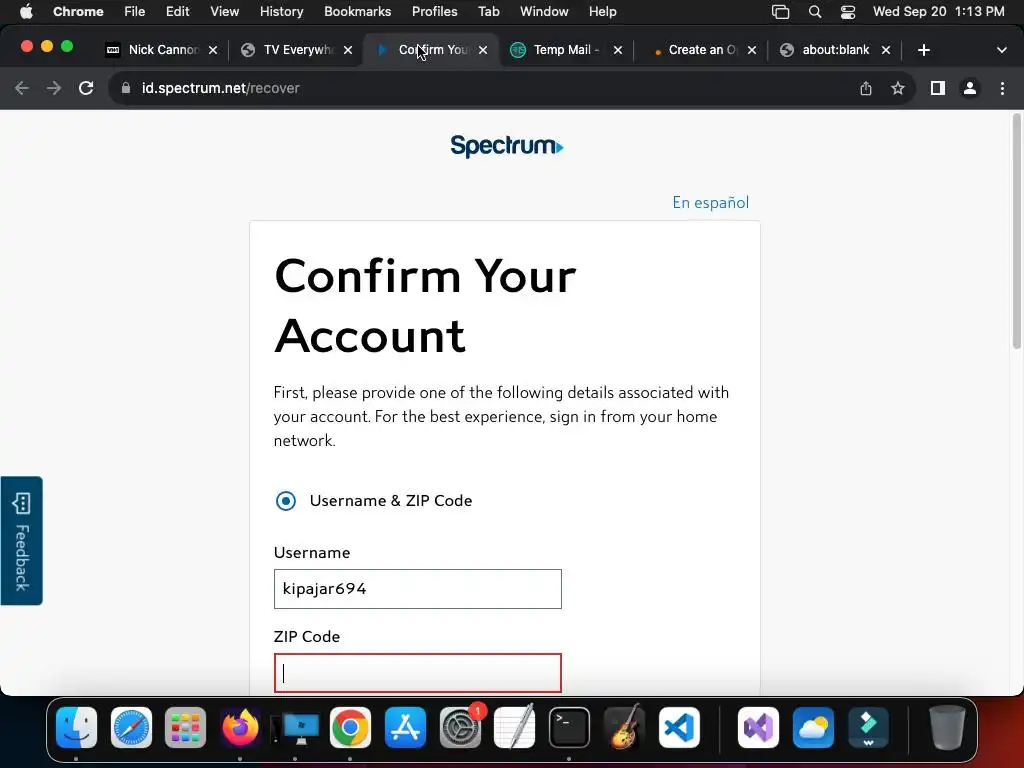Viewport: 1024px width, 768px height.
Task: Open Finder from the Dock
Action: pyautogui.click(x=76, y=728)
